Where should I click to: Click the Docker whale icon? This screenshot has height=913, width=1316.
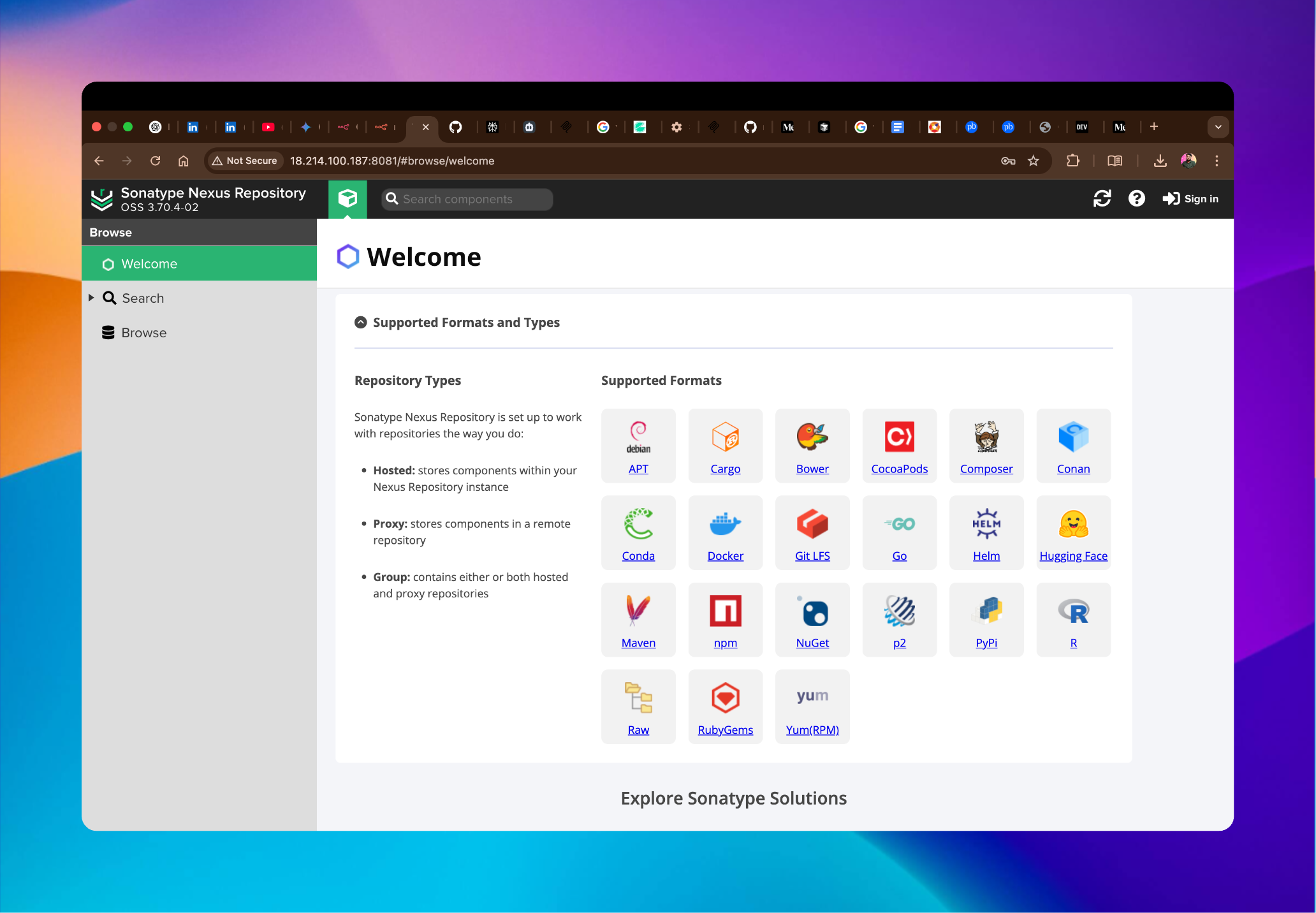point(726,523)
